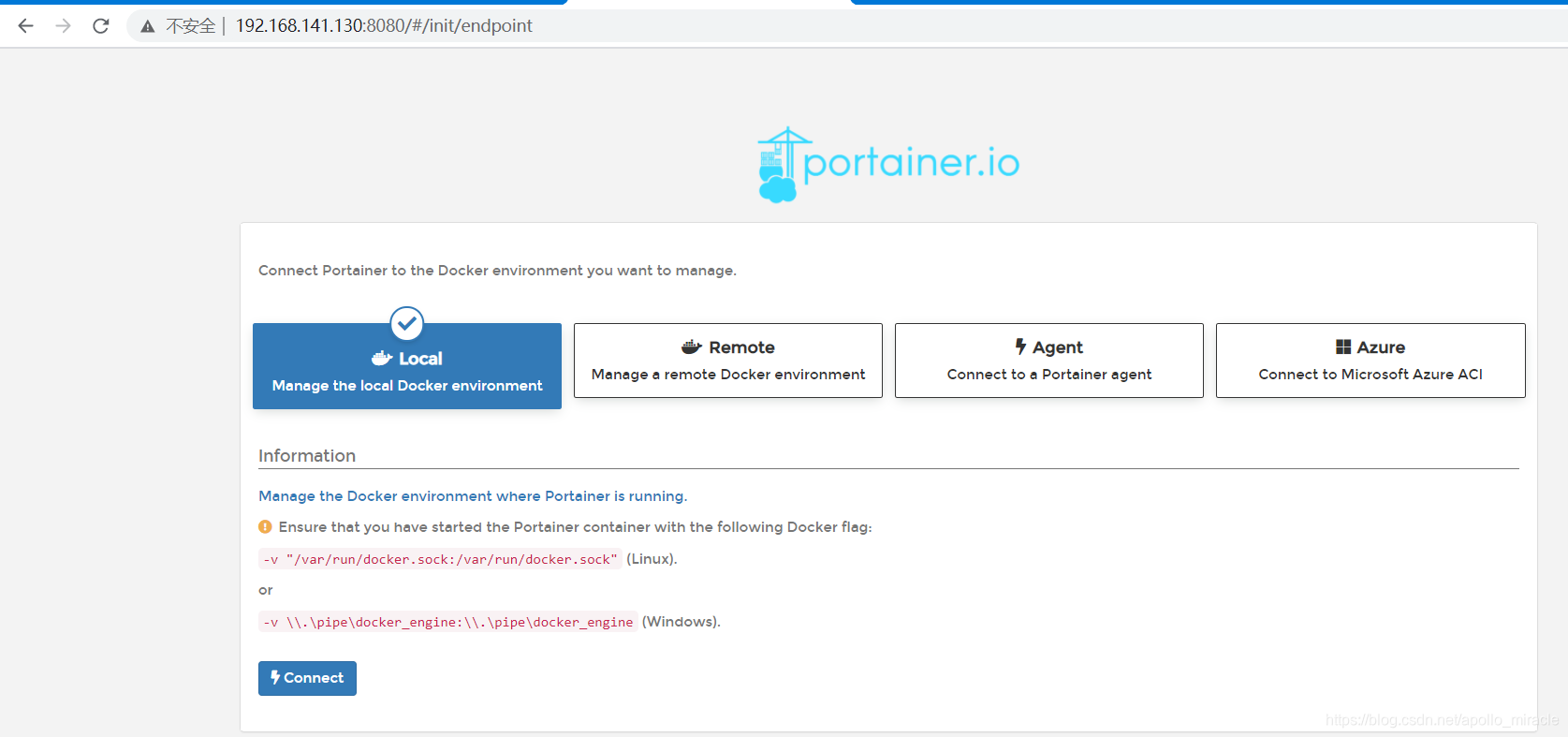The height and width of the screenshot is (737, 1568).
Task: Click the Connect button
Action: point(307,678)
